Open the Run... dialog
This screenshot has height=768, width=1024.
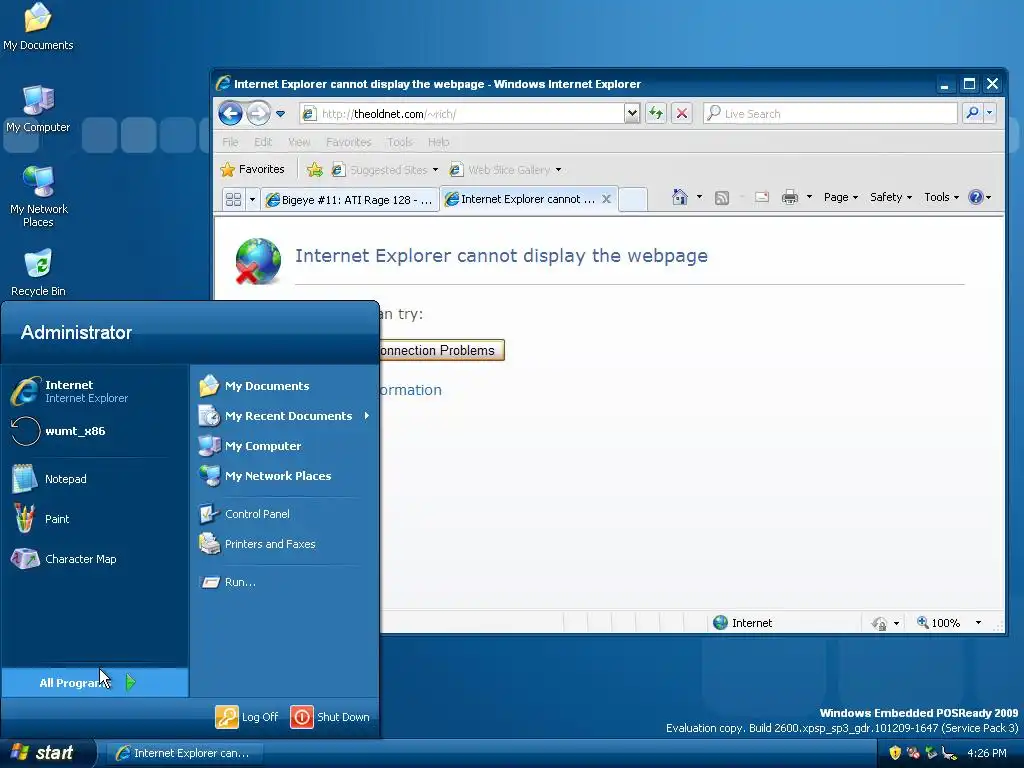tap(284, 582)
